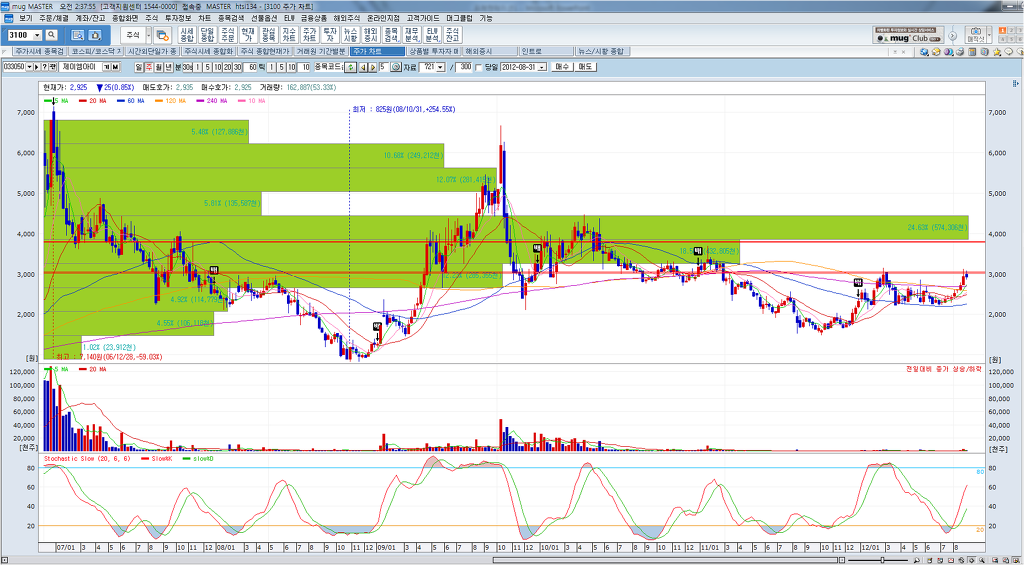Click the small play arrow beside stock code
Viewport: 1024px width, 565px height.
[x=37, y=67]
